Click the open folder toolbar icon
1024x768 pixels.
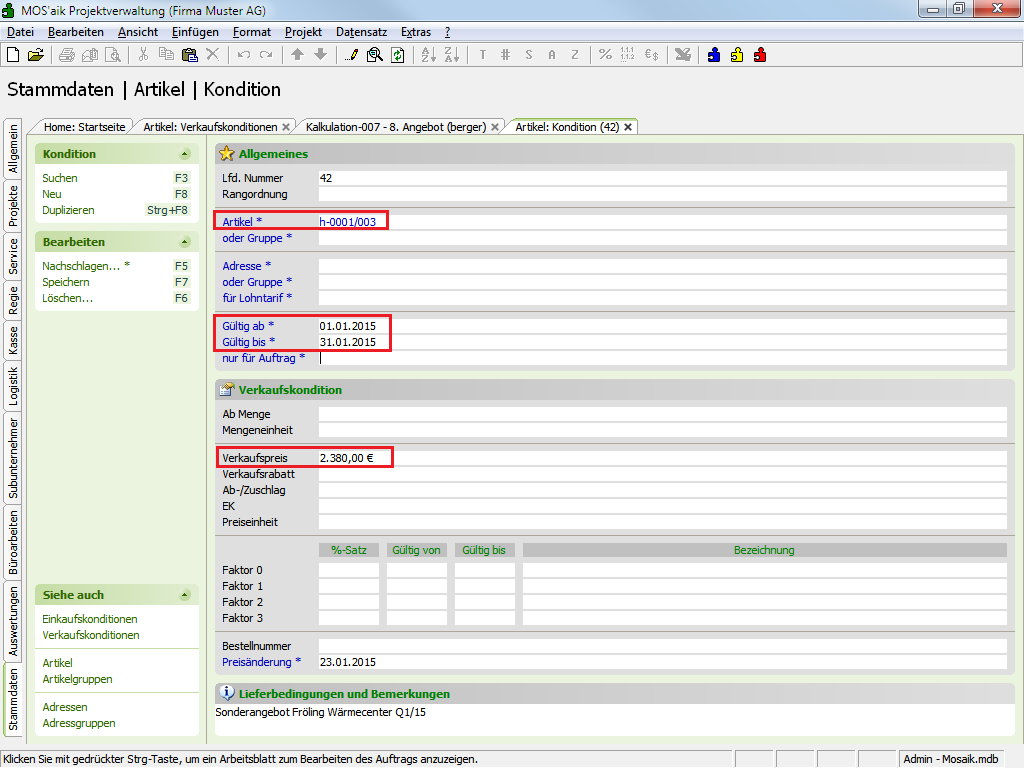click(x=35, y=55)
